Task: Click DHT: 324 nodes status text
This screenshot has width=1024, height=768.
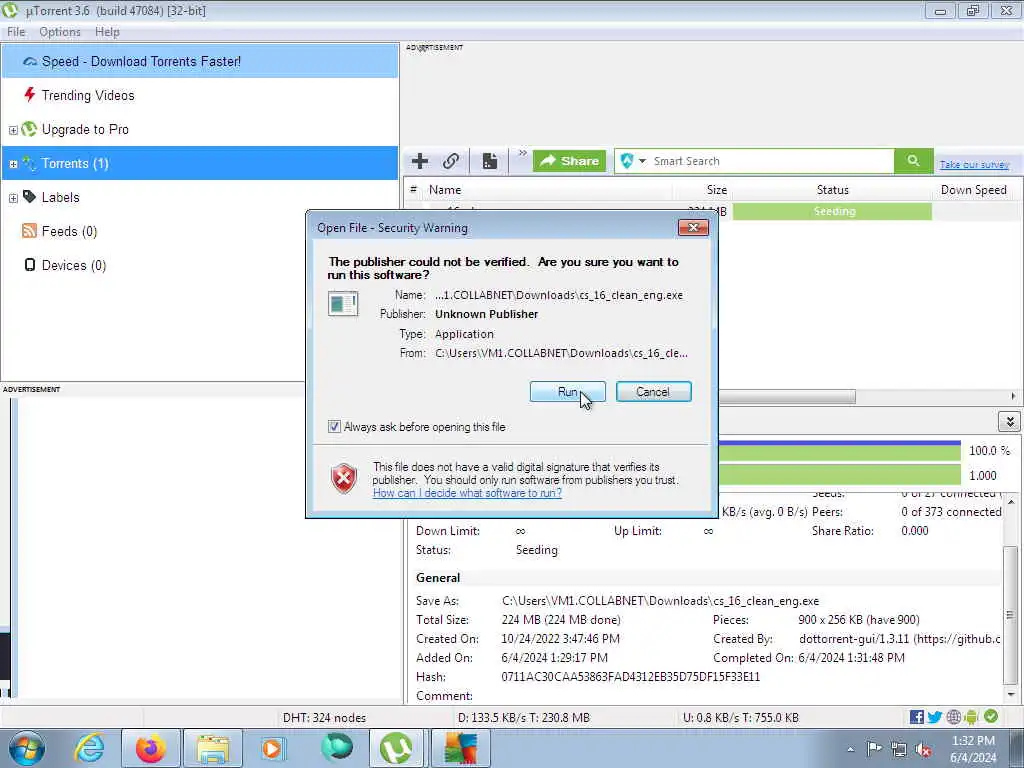Action: pyautogui.click(x=324, y=718)
